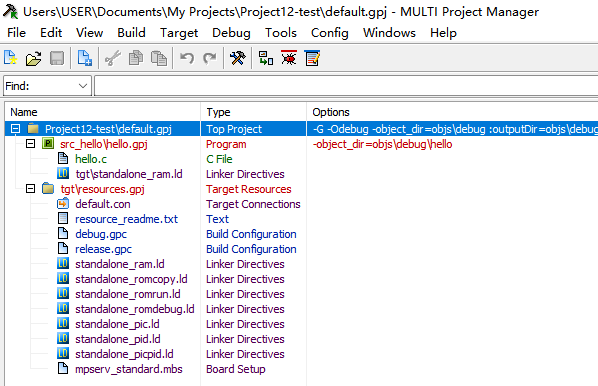Open the editor notepad icon
The image size is (598, 386).
tap(312, 58)
